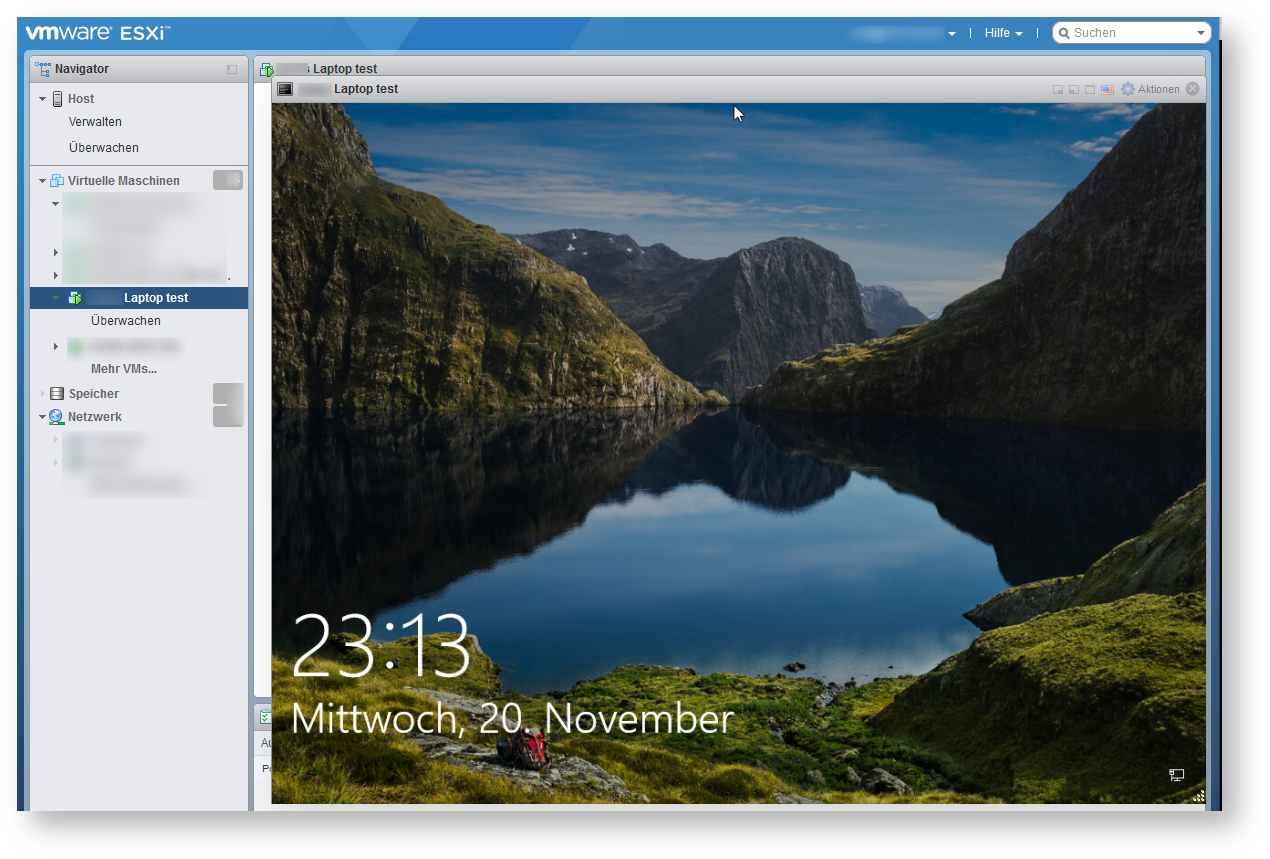Viewport: 1270px width, 859px height.
Task: Collapse the Netzwerk tree node
Action: (x=43, y=417)
